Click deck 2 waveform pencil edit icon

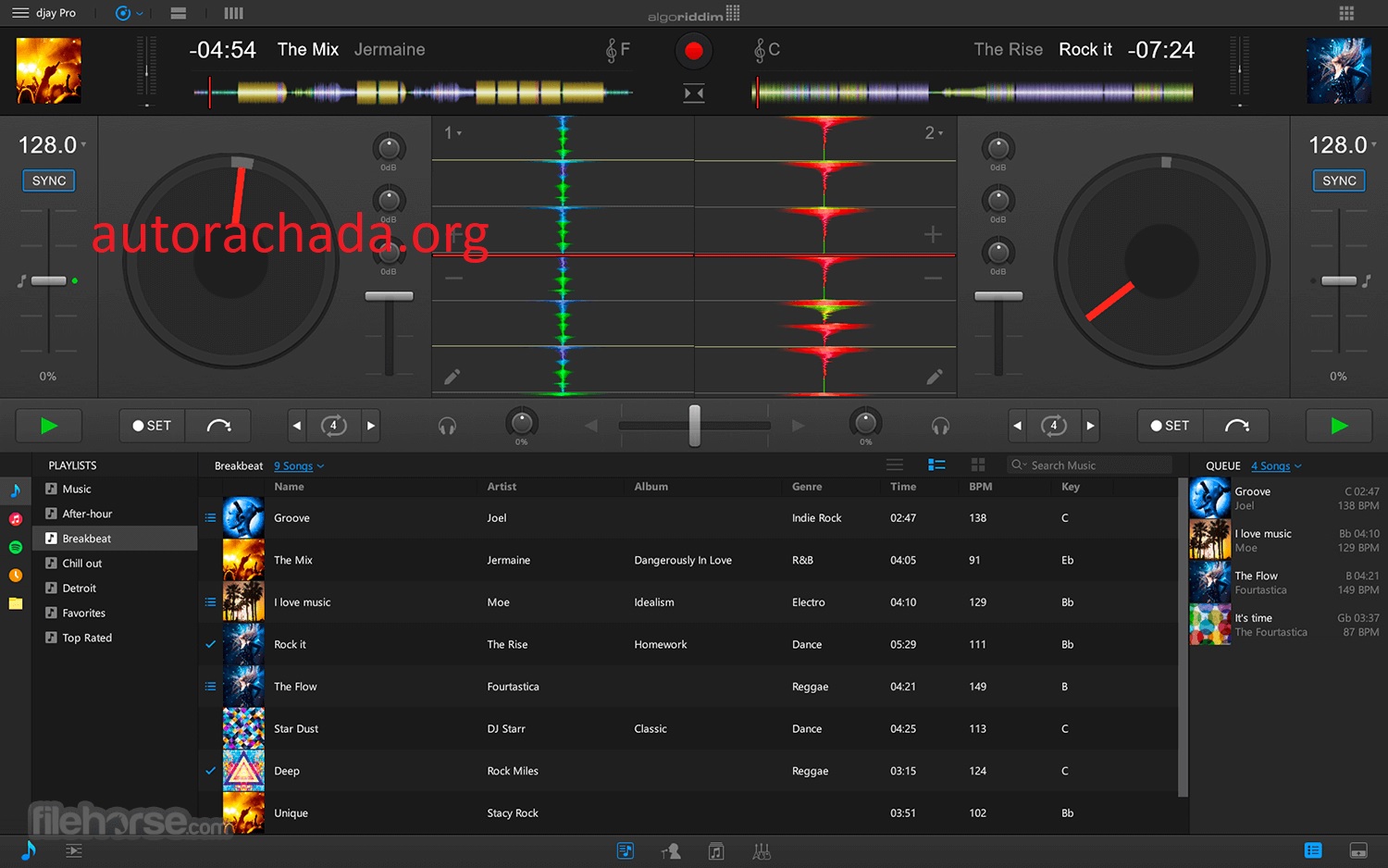coord(935,377)
